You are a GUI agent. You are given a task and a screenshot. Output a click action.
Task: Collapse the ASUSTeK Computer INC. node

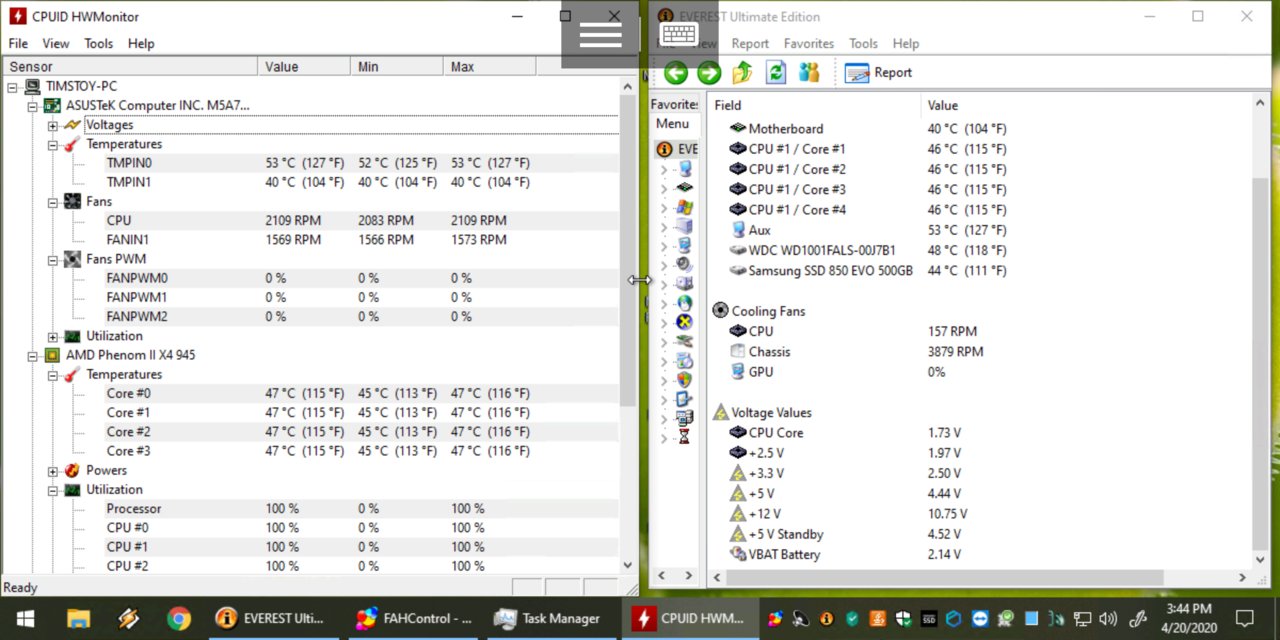coord(33,105)
